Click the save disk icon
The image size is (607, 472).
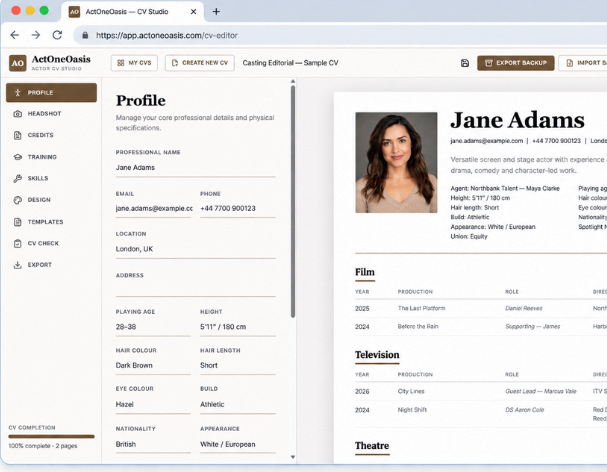465,63
